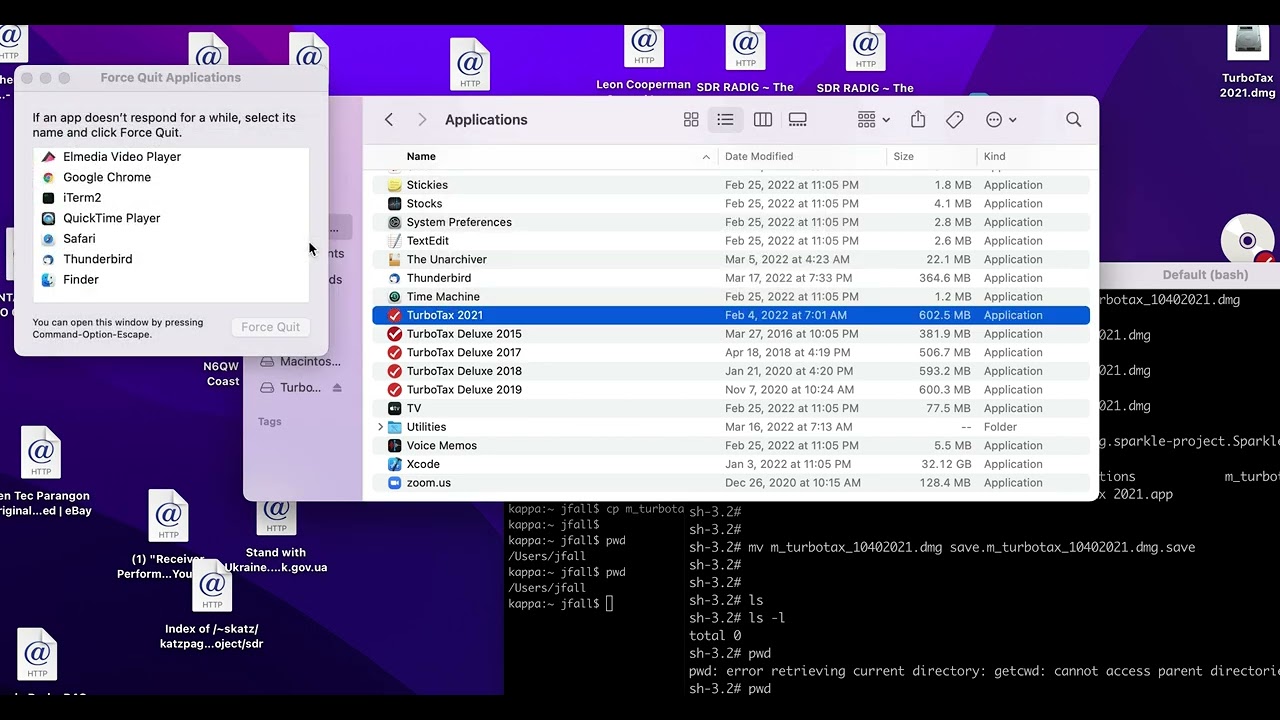The width and height of the screenshot is (1280, 720).
Task: Click the Thunderbird icon in Finder list
Action: pyautogui.click(x=395, y=278)
